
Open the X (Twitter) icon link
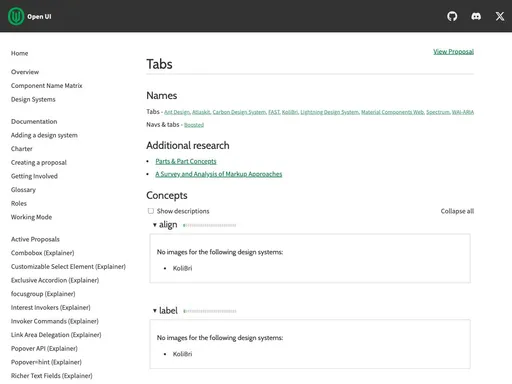(x=500, y=16)
